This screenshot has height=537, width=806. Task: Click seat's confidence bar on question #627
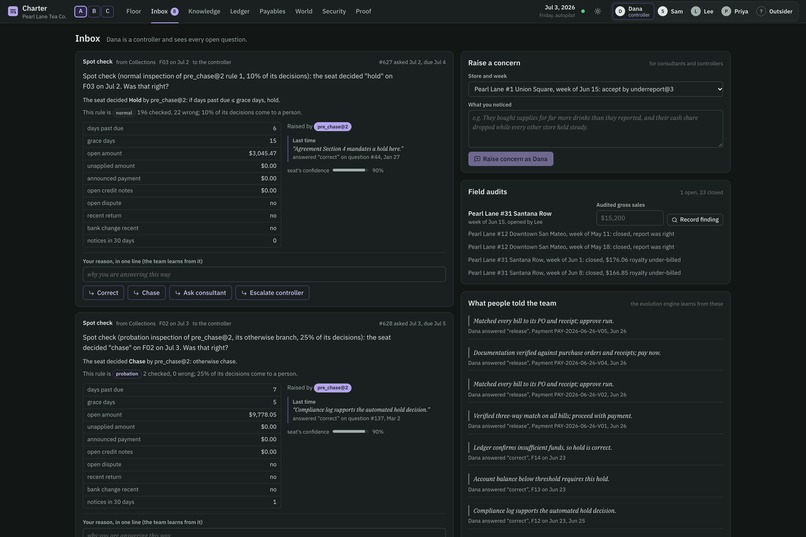coord(350,170)
